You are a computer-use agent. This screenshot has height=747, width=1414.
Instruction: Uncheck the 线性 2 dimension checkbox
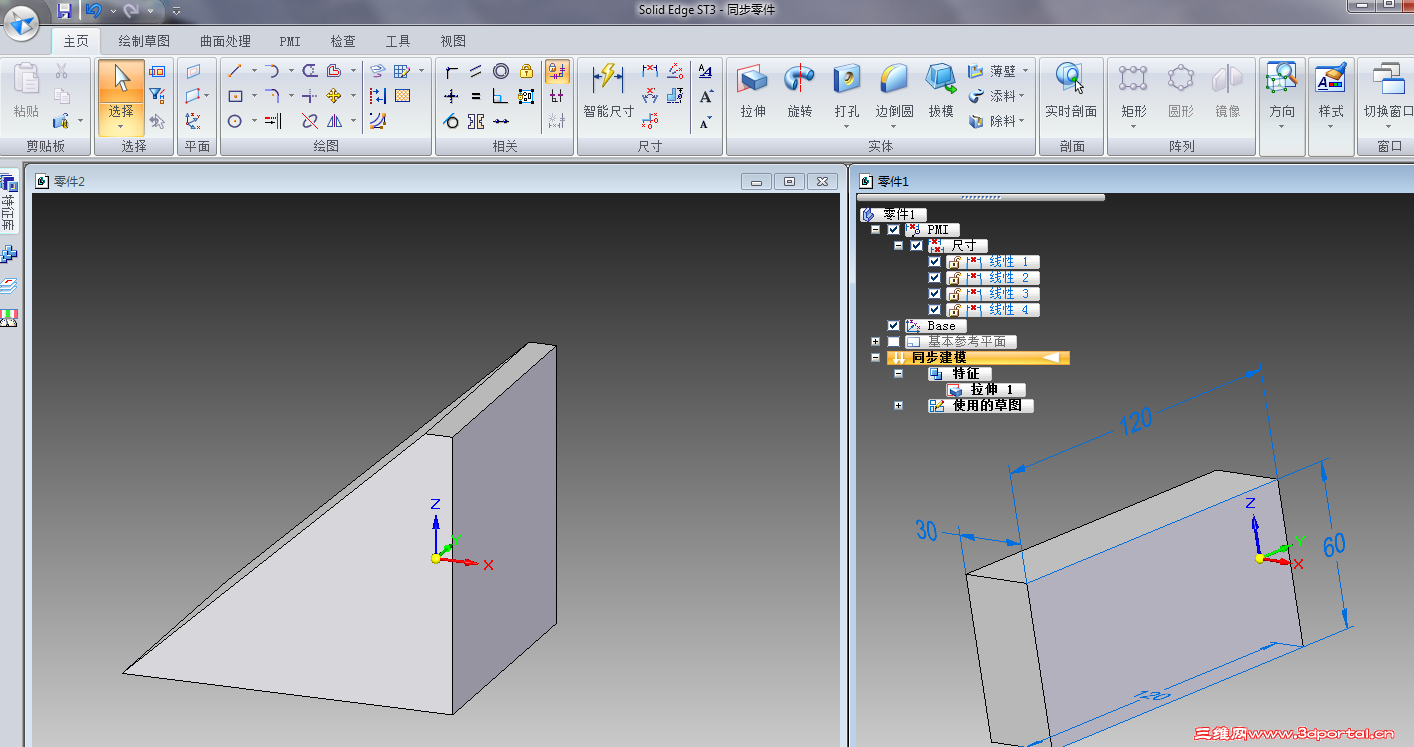[935, 278]
